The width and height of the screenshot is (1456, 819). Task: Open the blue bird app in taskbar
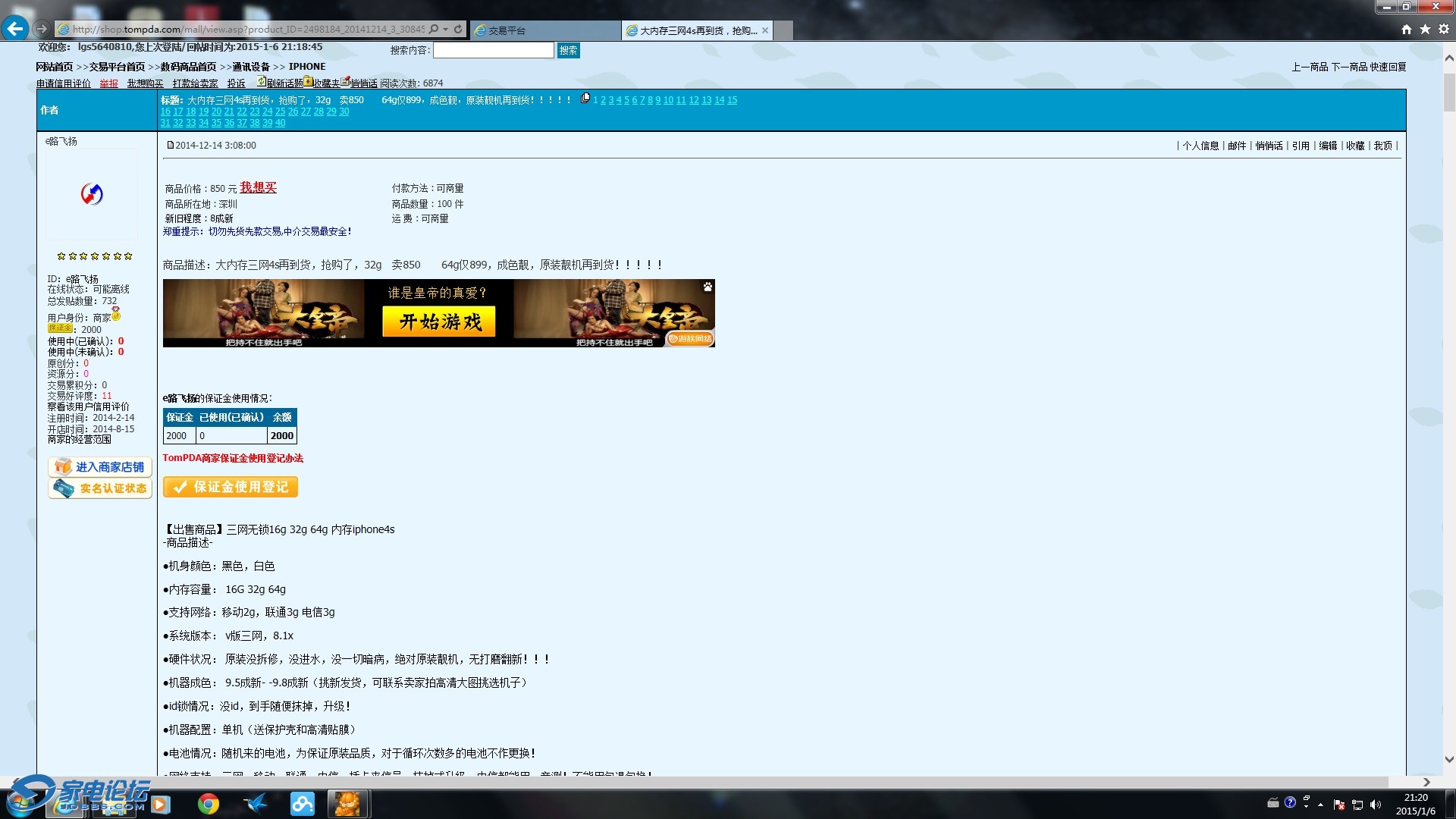tap(255, 804)
